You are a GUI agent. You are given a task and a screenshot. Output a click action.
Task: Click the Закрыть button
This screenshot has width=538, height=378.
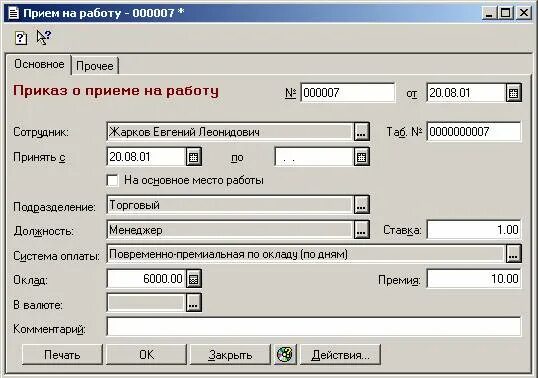pos(230,355)
